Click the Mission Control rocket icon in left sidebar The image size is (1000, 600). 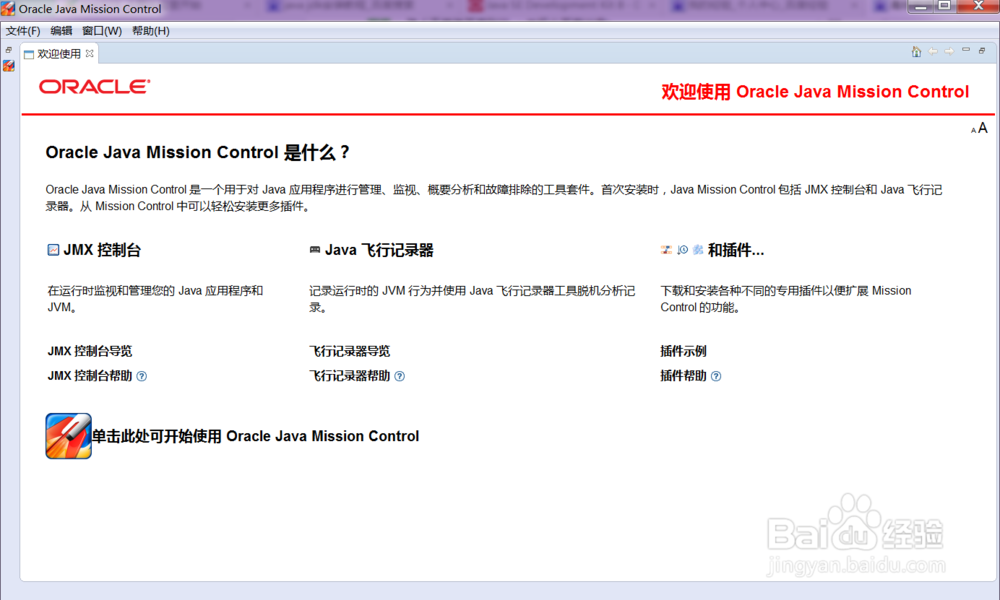(8, 65)
